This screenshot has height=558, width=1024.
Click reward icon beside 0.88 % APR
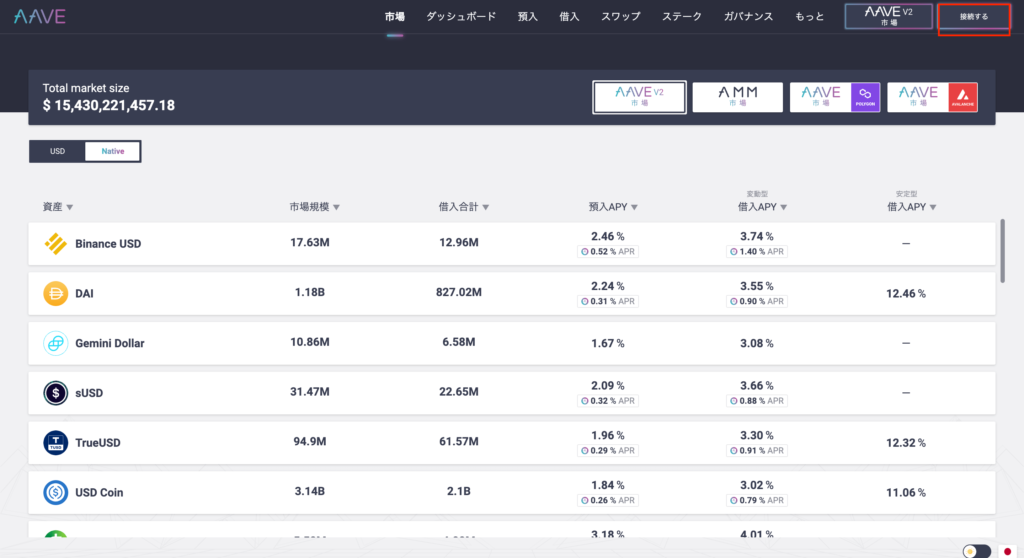[733, 401]
